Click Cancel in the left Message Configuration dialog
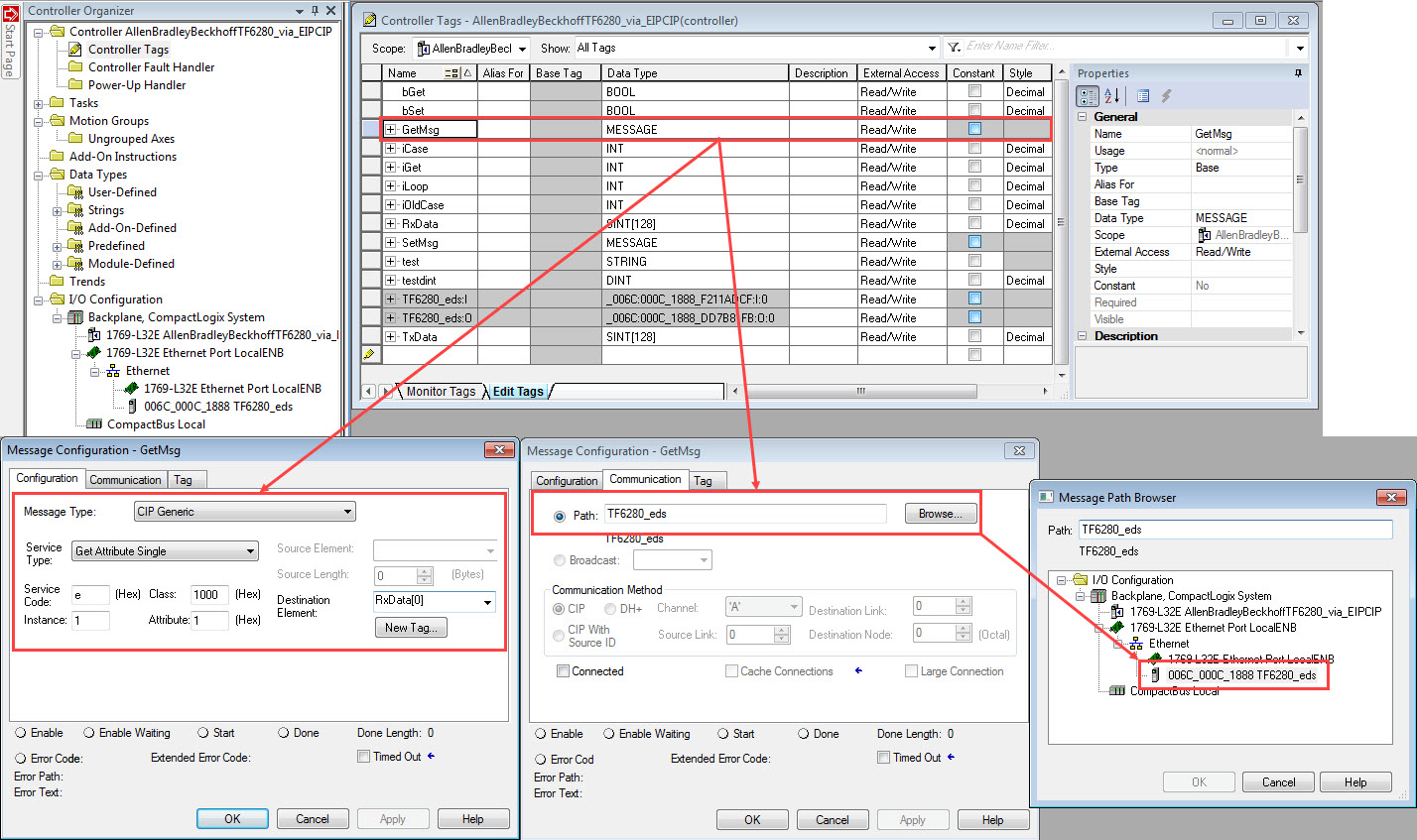The width and height of the screenshot is (1417, 840). pyautogui.click(x=312, y=819)
